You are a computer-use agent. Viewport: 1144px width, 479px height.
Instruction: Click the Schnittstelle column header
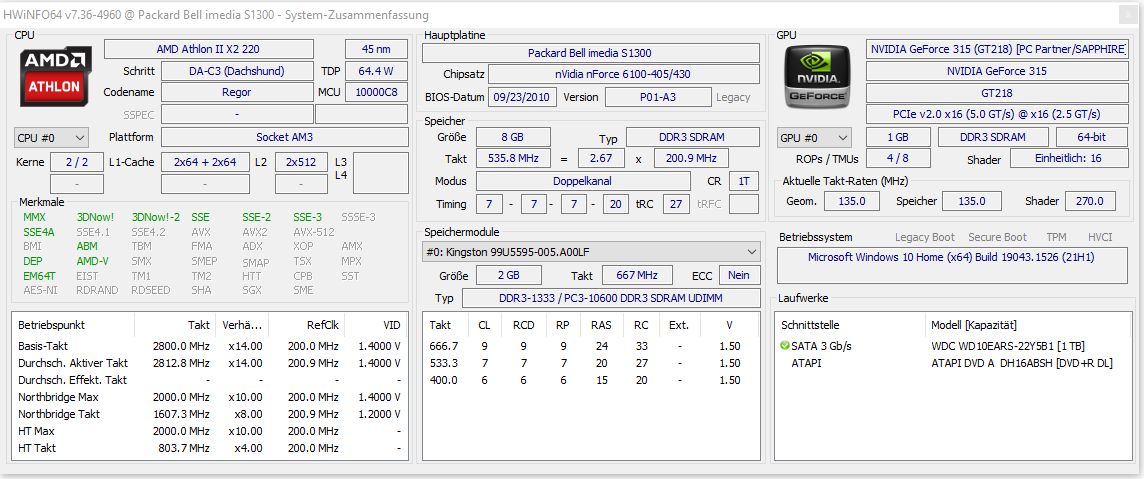coord(851,325)
